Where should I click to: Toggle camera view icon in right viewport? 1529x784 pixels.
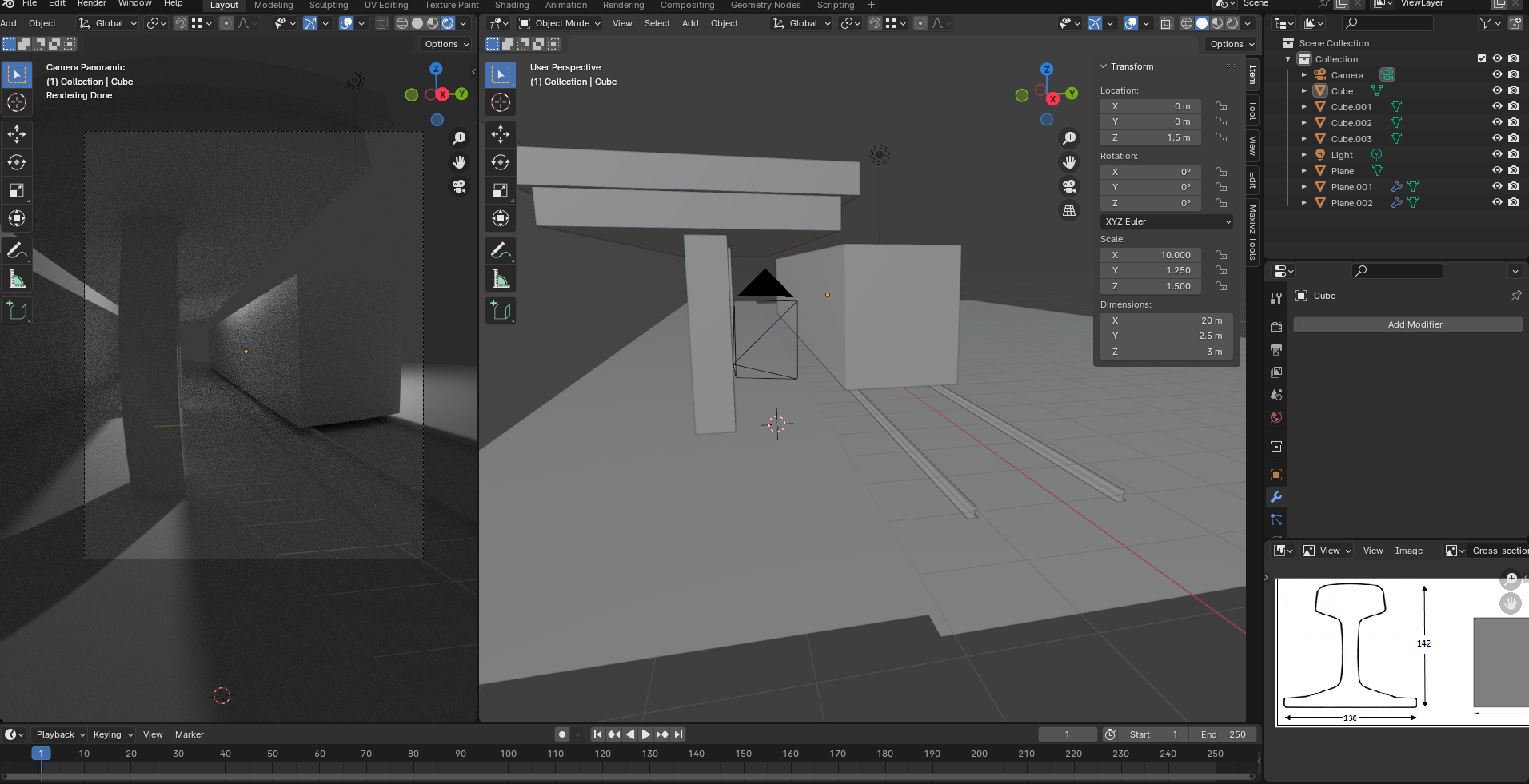1069,186
